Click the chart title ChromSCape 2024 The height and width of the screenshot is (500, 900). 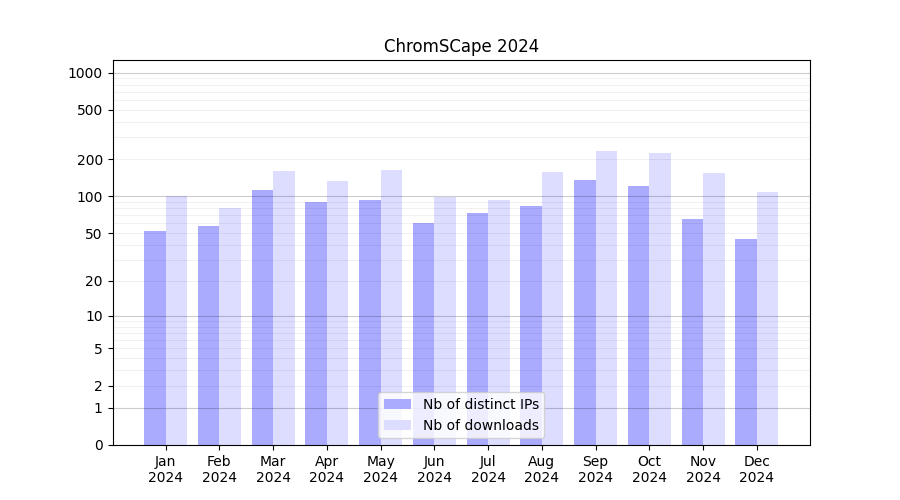(x=461, y=46)
